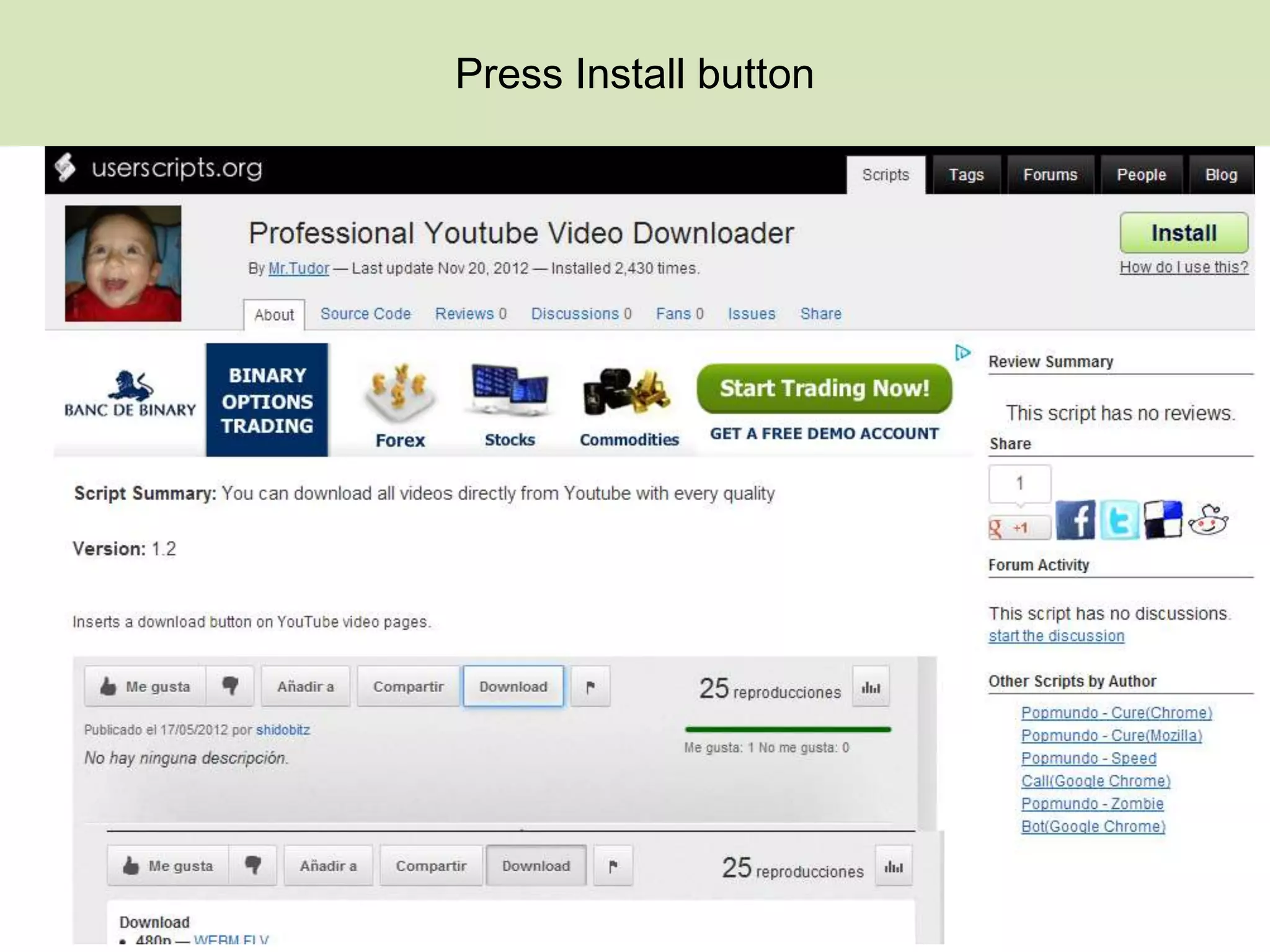Click the lower pressed Download button
The height and width of the screenshot is (952, 1270).
point(536,866)
